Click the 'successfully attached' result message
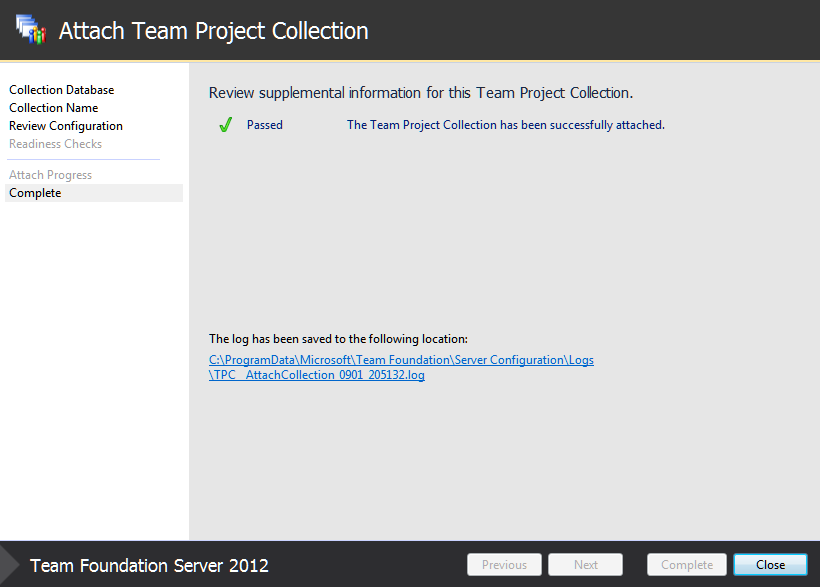 click(506, 125)
